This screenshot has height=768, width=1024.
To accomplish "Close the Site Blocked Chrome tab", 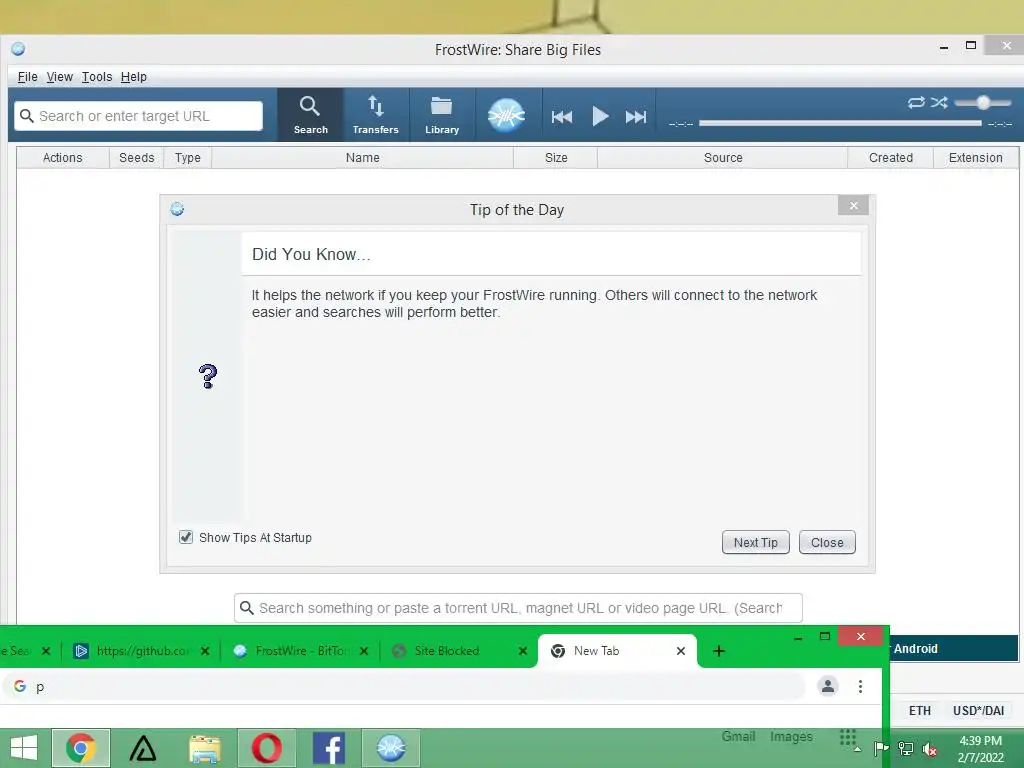I will pos(522,650).
